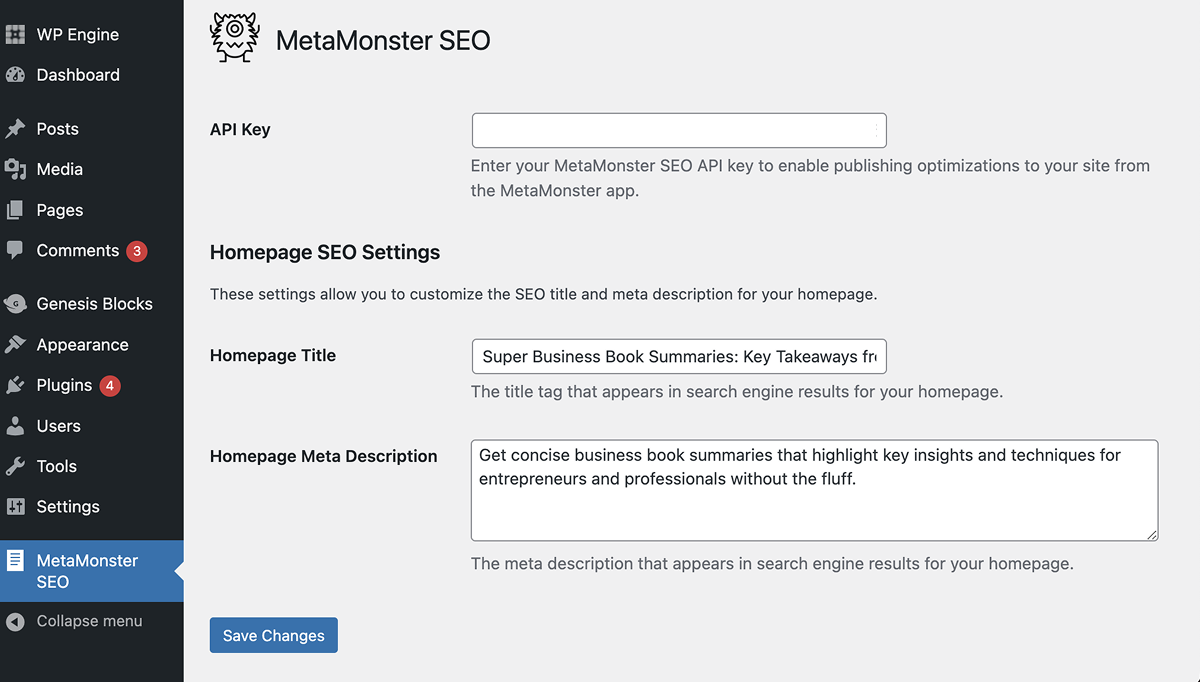1200x682 pixels.
Task: Click the Users person icon
Action: (15, 426)
